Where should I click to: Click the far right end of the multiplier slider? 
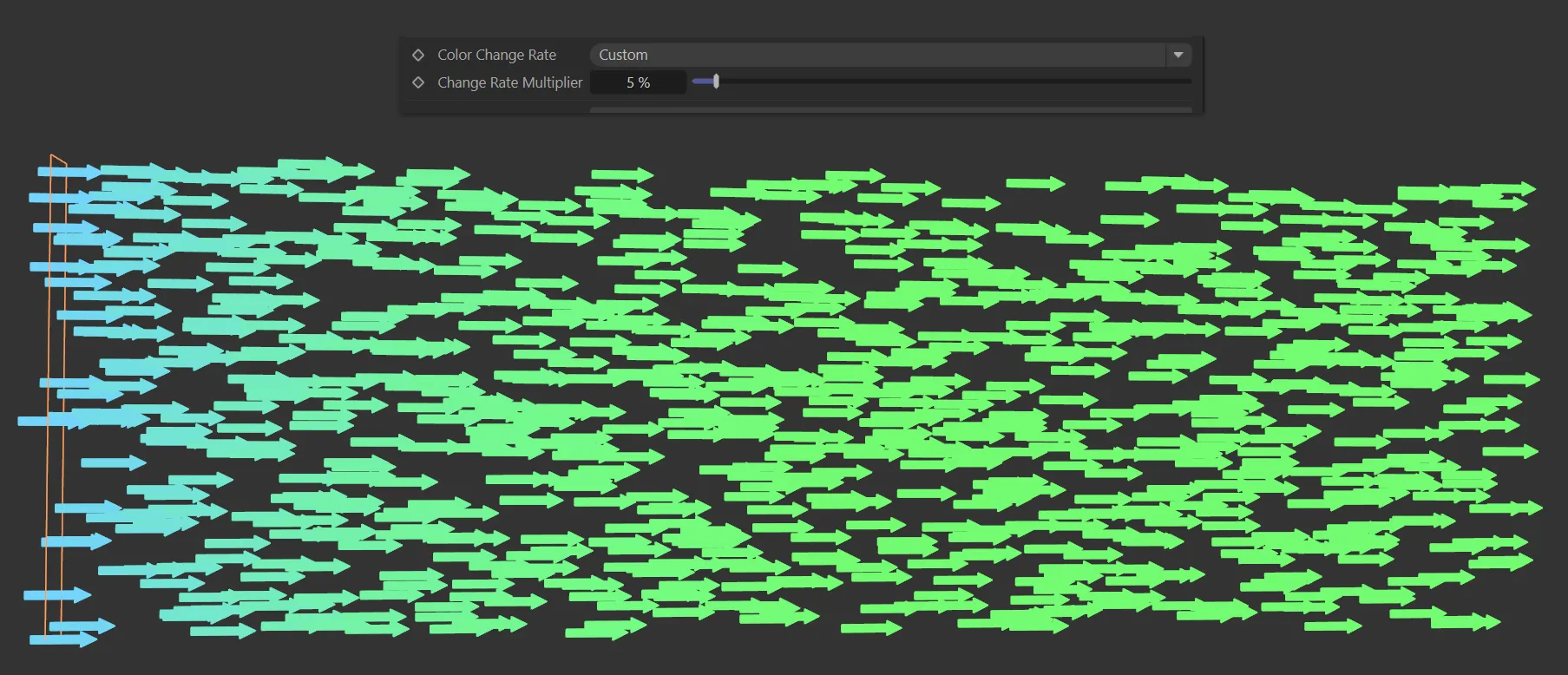tap(1187, 82)
